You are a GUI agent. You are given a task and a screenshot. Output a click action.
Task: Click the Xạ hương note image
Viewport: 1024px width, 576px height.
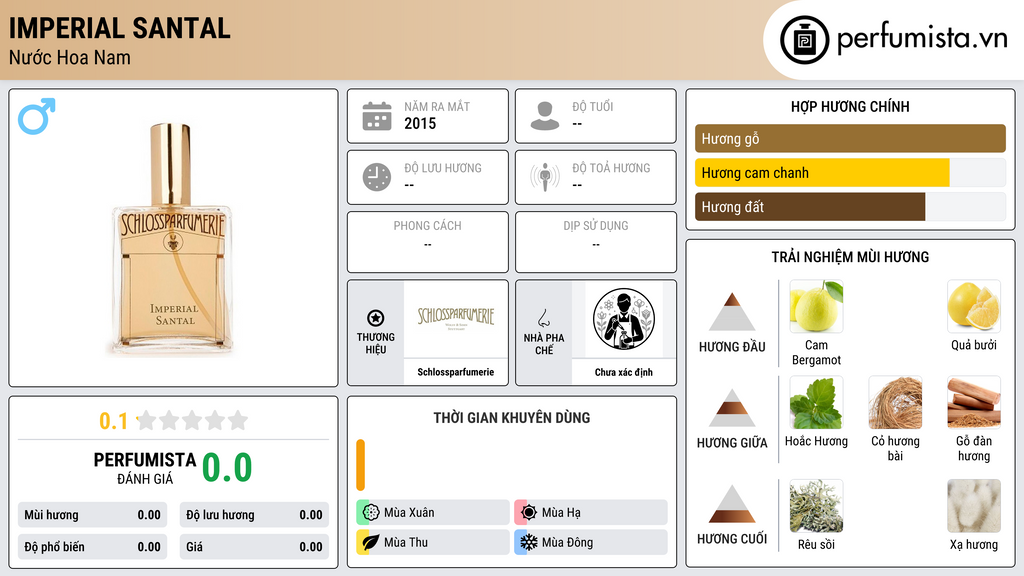974,506
